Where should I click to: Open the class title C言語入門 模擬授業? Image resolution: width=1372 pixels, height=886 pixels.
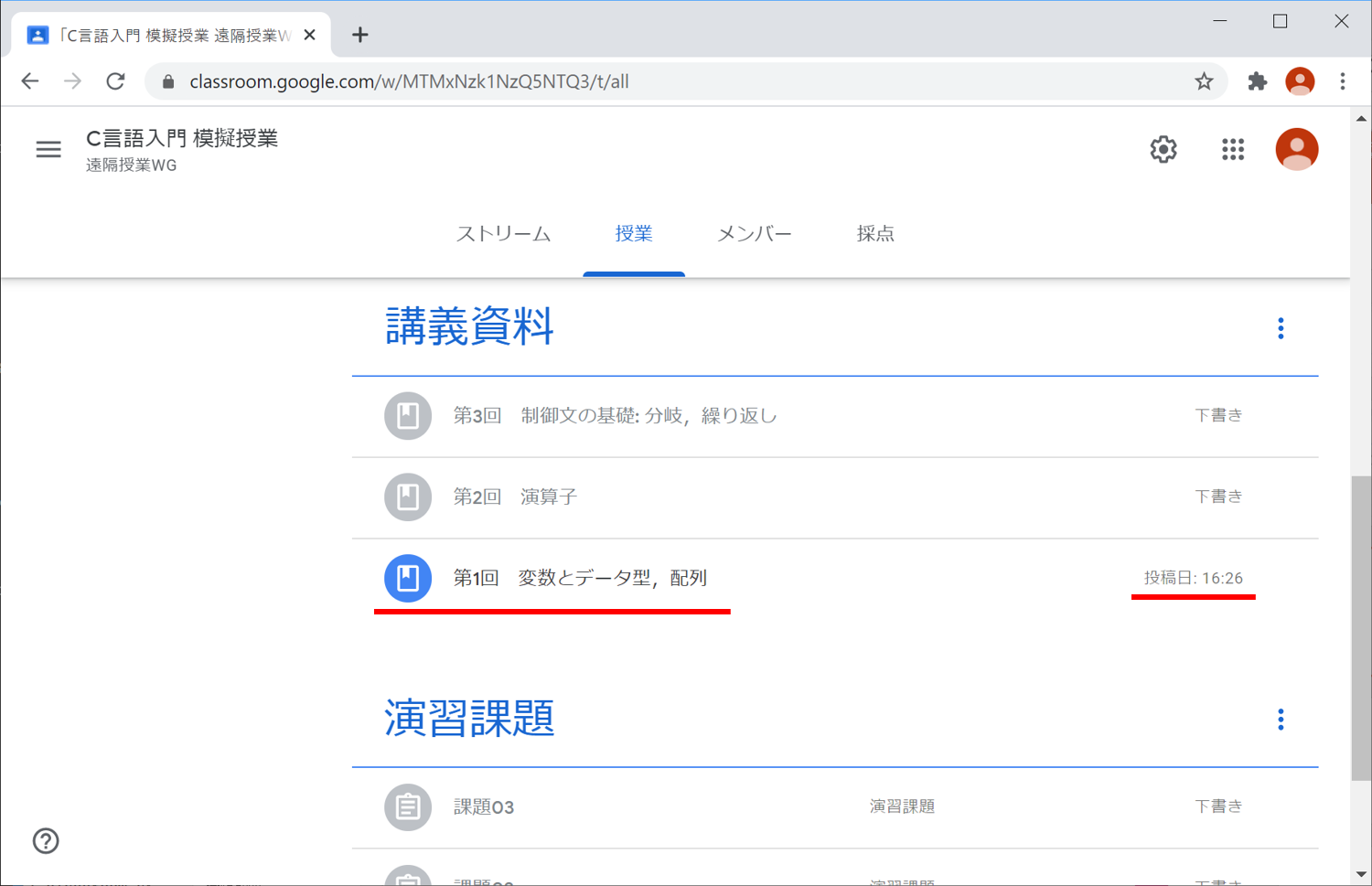tap(182, 138)
